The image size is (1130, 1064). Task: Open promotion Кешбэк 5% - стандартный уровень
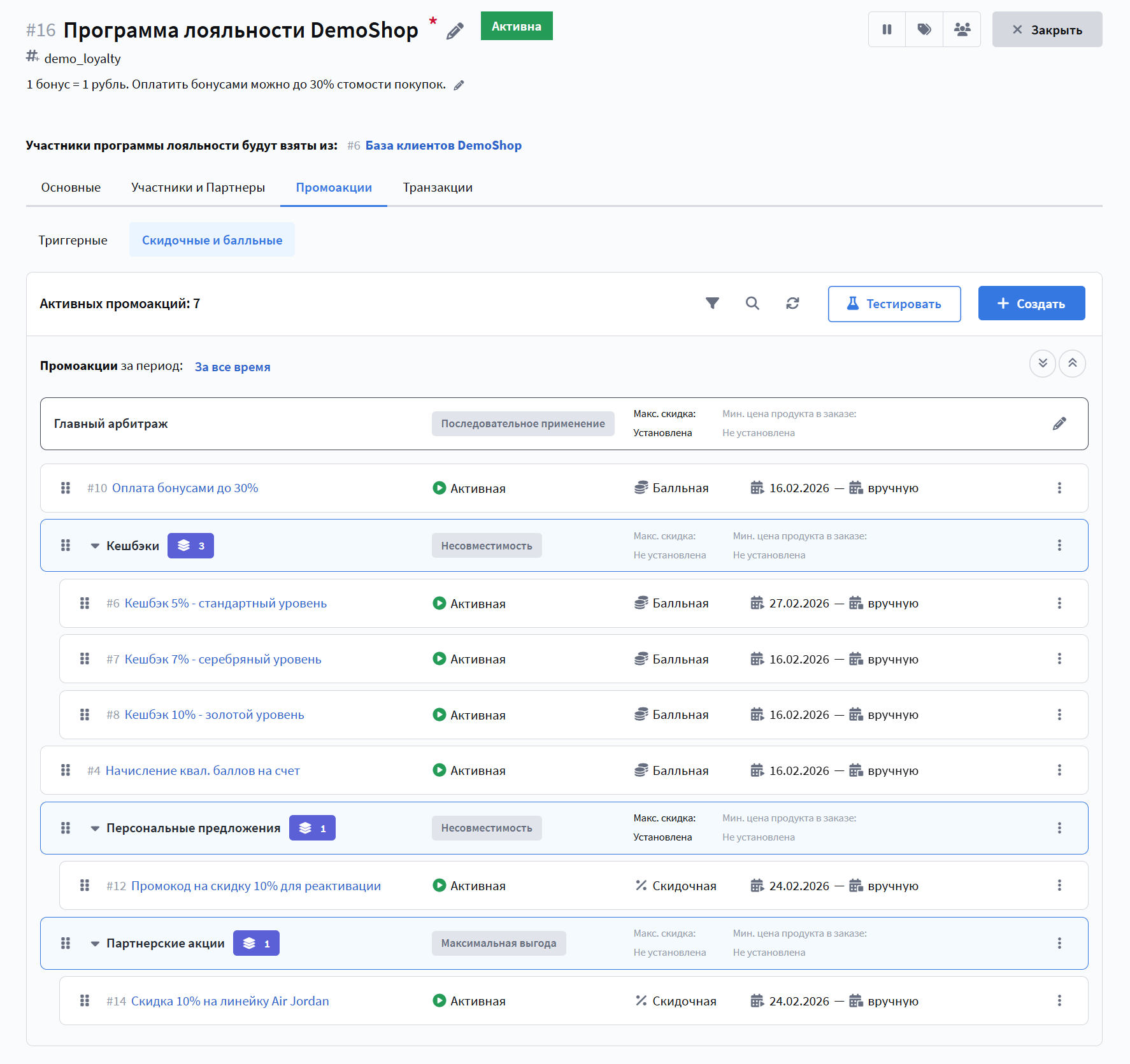[225, 603]
